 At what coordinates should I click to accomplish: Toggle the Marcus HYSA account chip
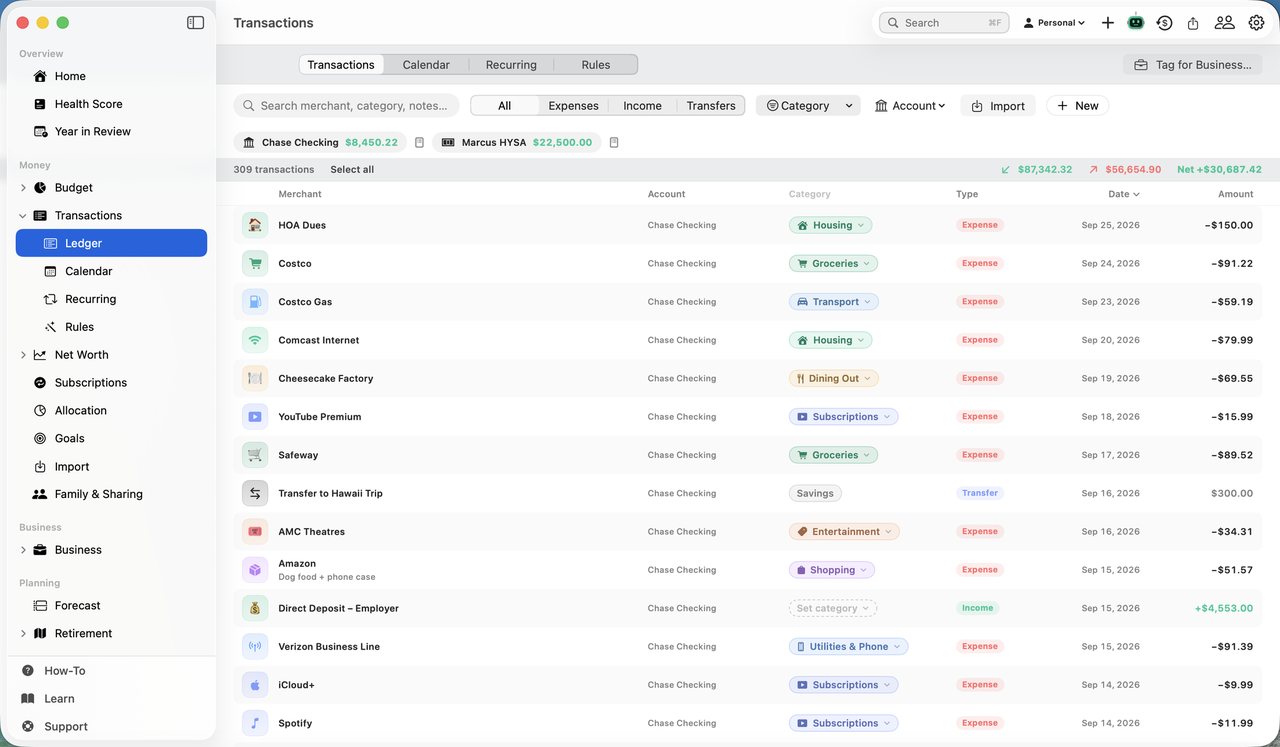[x=517, y=143]
